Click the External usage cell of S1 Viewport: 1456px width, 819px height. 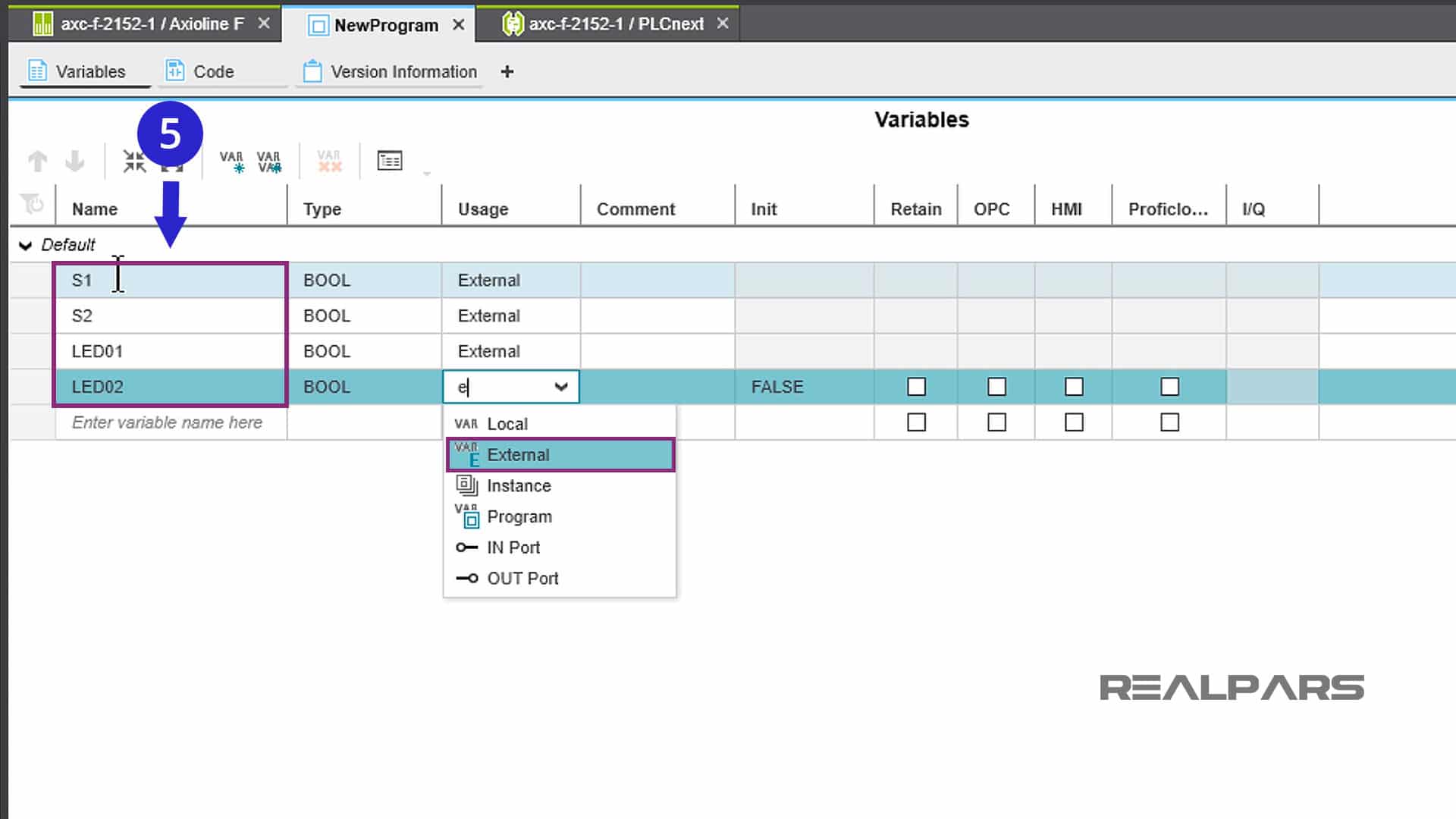pyautogui.click(x=511, y=281)
